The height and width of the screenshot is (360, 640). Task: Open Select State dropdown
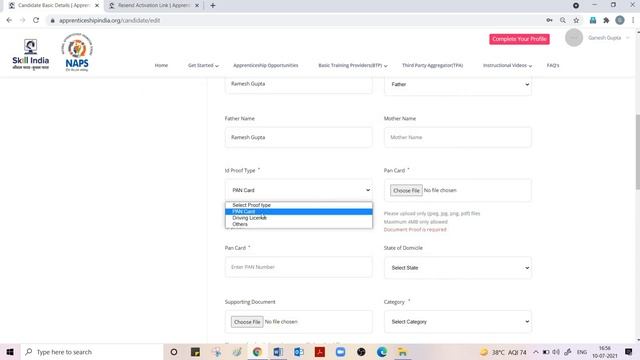[x=458, y=268]
